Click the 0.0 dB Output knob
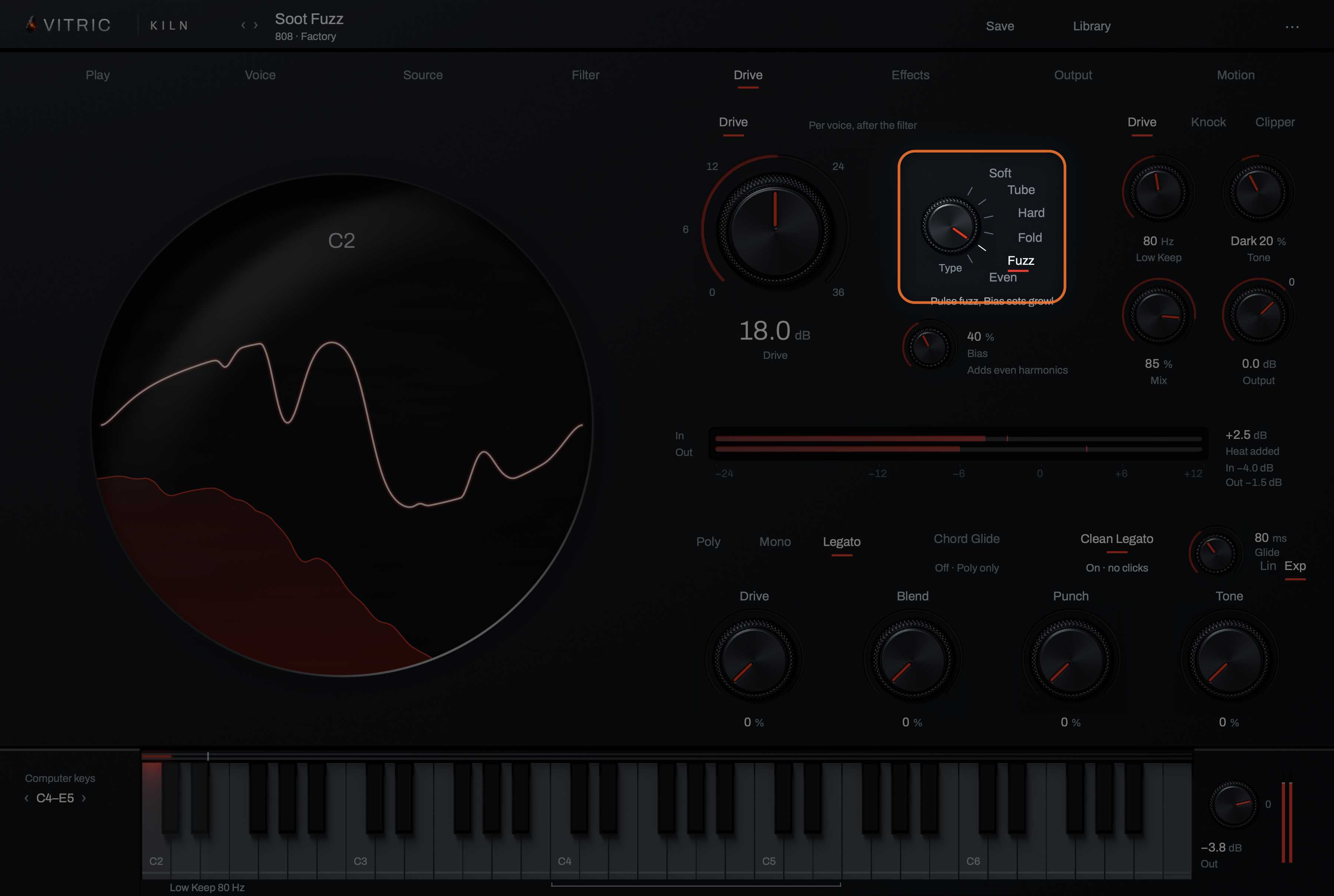 click(x=1258, y=316)
